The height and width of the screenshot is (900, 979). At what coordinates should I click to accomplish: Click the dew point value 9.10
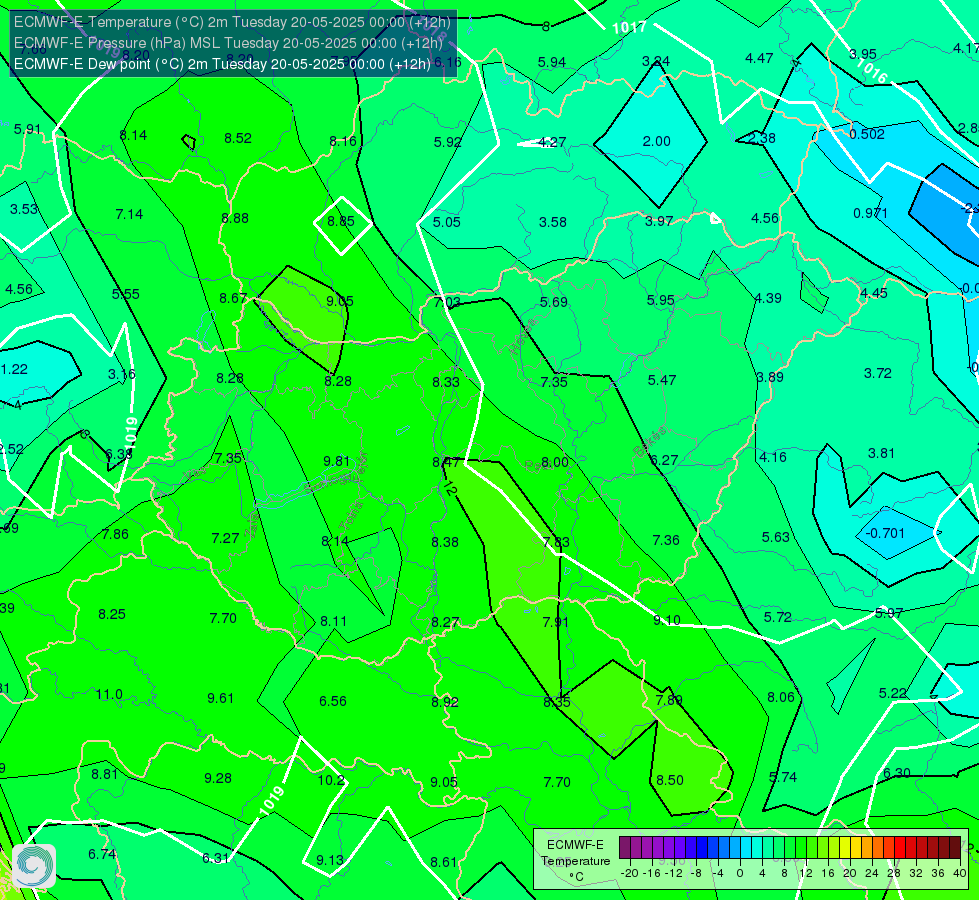click(x=667, y=620)
